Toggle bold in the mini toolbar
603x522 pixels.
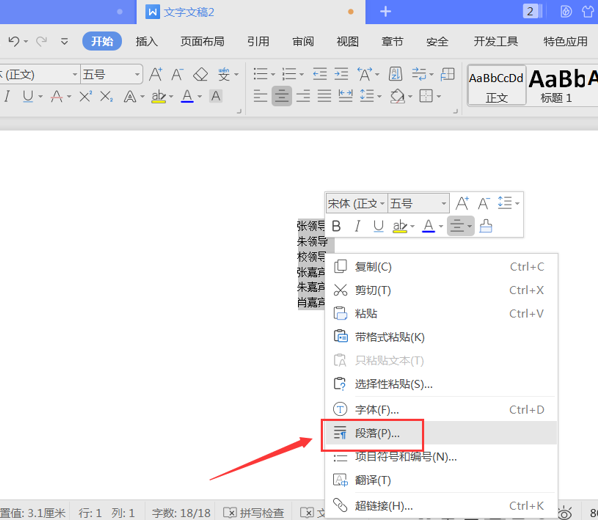(x=336, y=226)
